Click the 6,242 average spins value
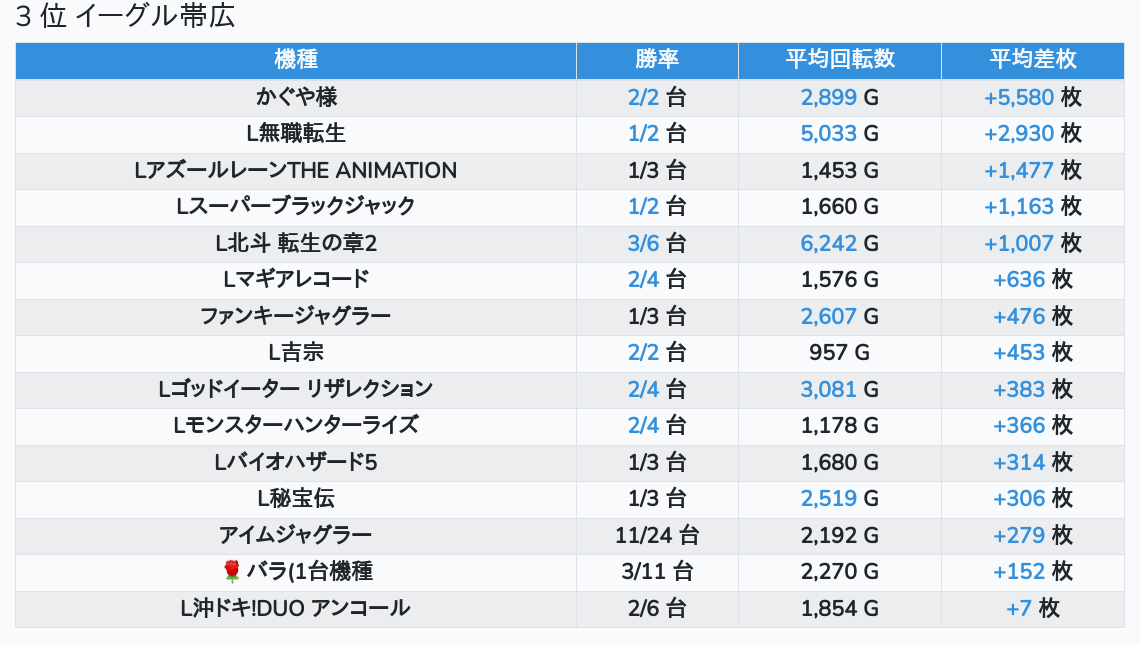The height and width of the screenshot is (645, 1140). coord(828,243)
